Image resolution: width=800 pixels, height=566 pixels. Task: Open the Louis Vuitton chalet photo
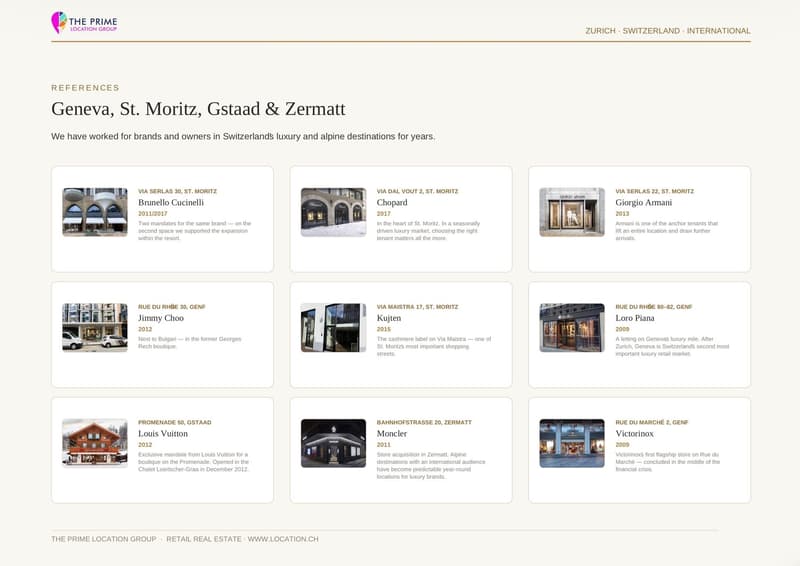[x=95, y=443]
